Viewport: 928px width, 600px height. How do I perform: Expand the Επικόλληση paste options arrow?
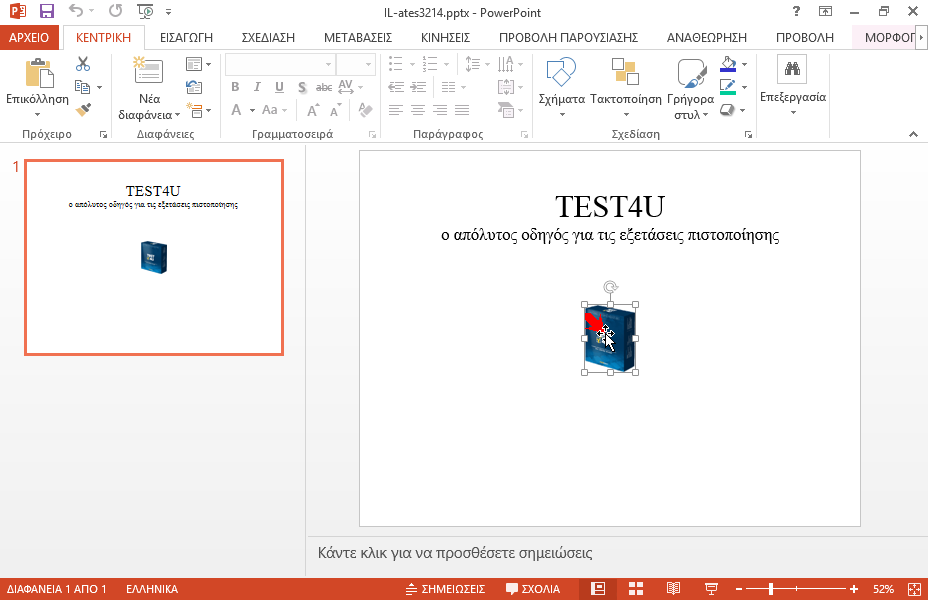coord(37,114)
